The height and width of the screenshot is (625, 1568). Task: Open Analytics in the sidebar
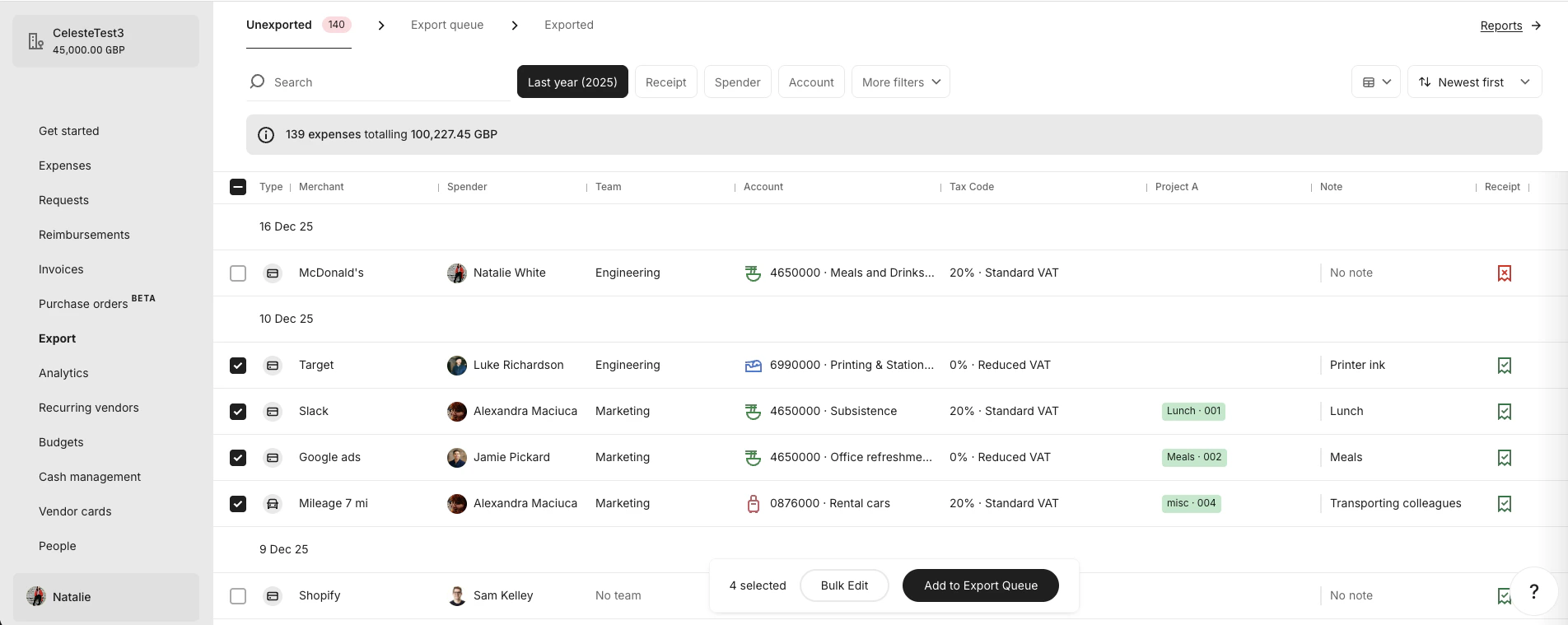63,373
